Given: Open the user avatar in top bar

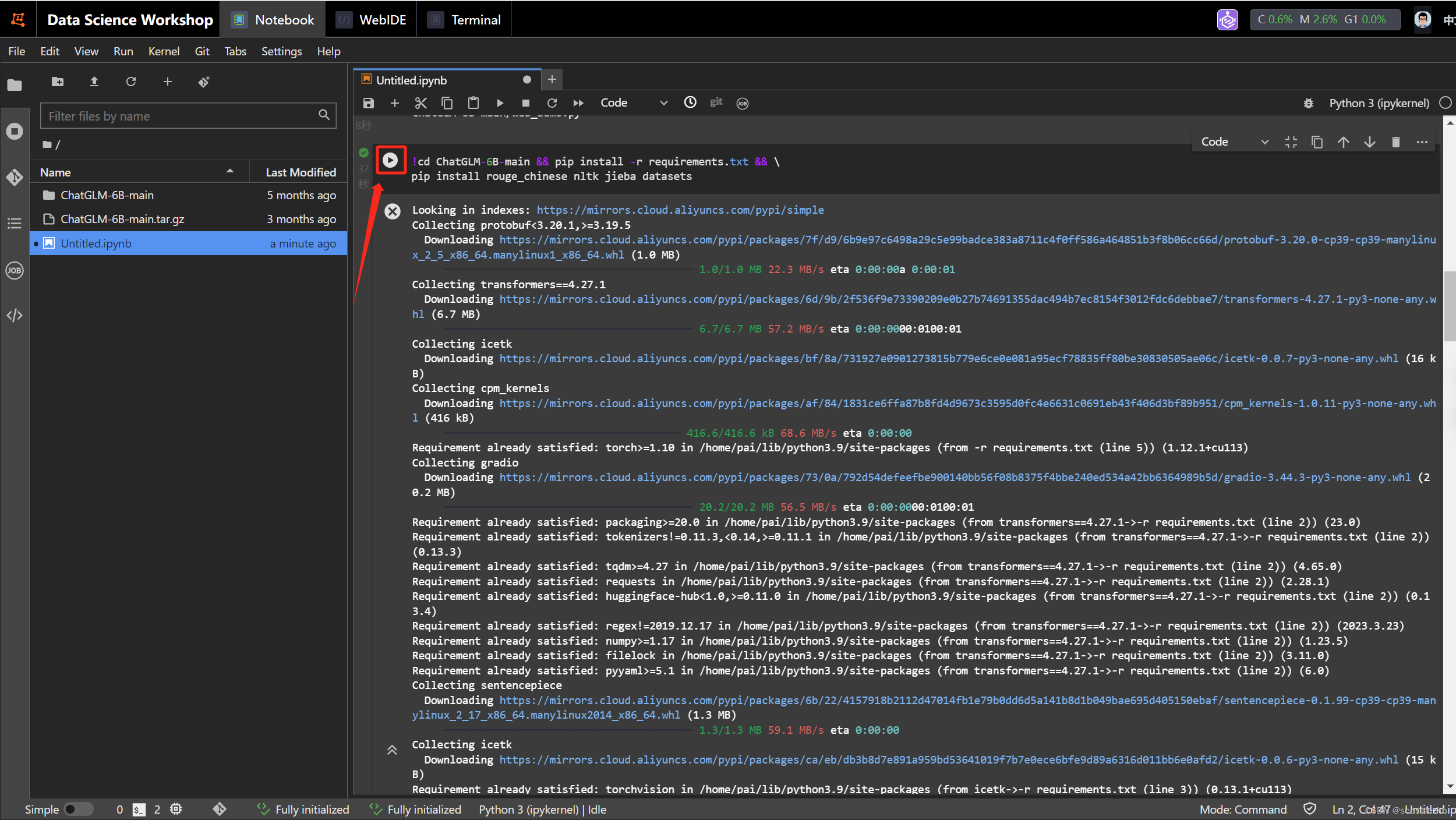Looking at the screenshot, I should tap(1422, 20).
